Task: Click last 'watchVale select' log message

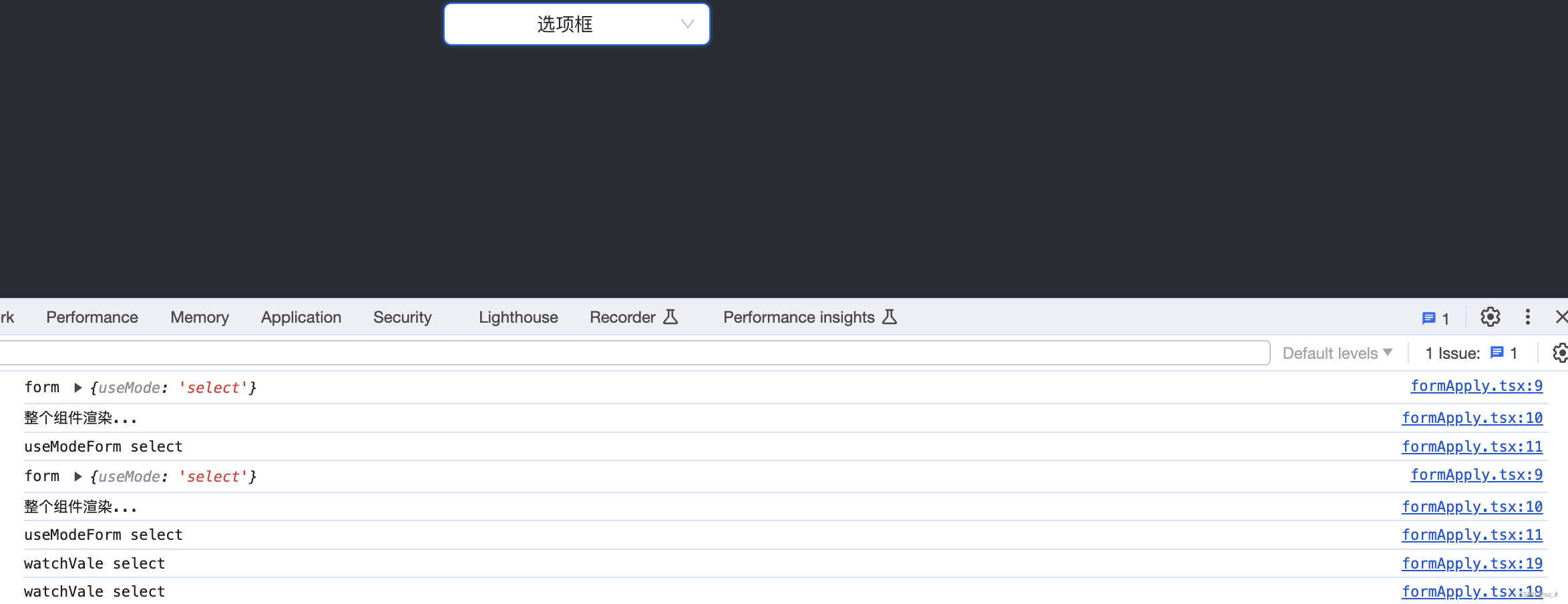Action: pyautogui.click(x=94, y=591)
